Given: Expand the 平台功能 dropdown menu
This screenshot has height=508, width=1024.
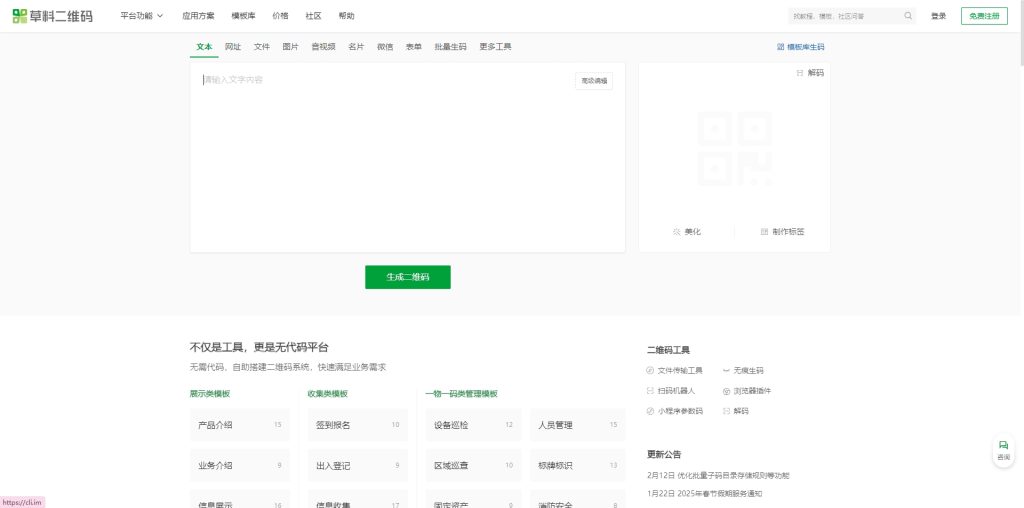Looking at the screenshot, I should (x=141, y=16).
